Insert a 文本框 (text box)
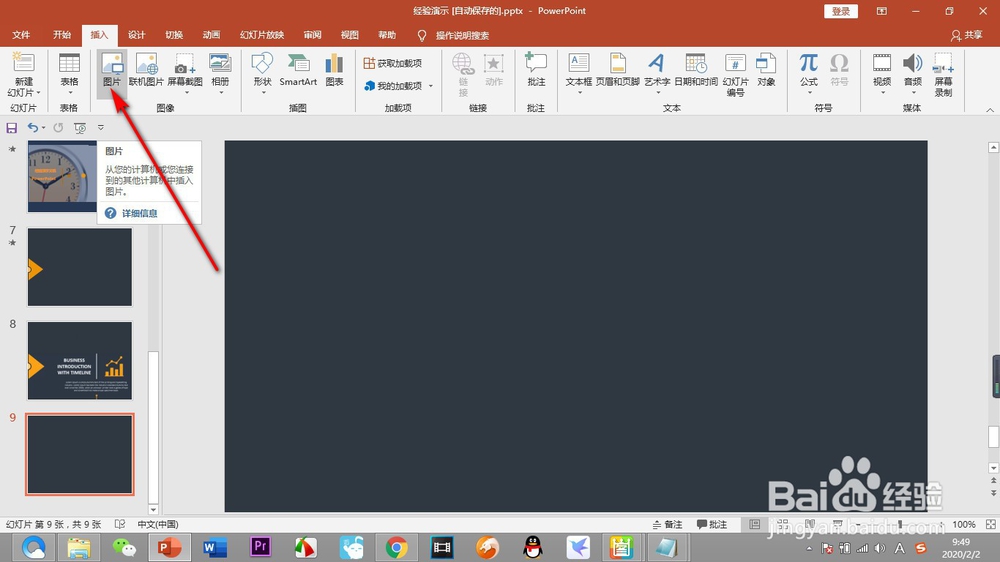Viewport: 1000px width, 562px height. pos(578,70)
